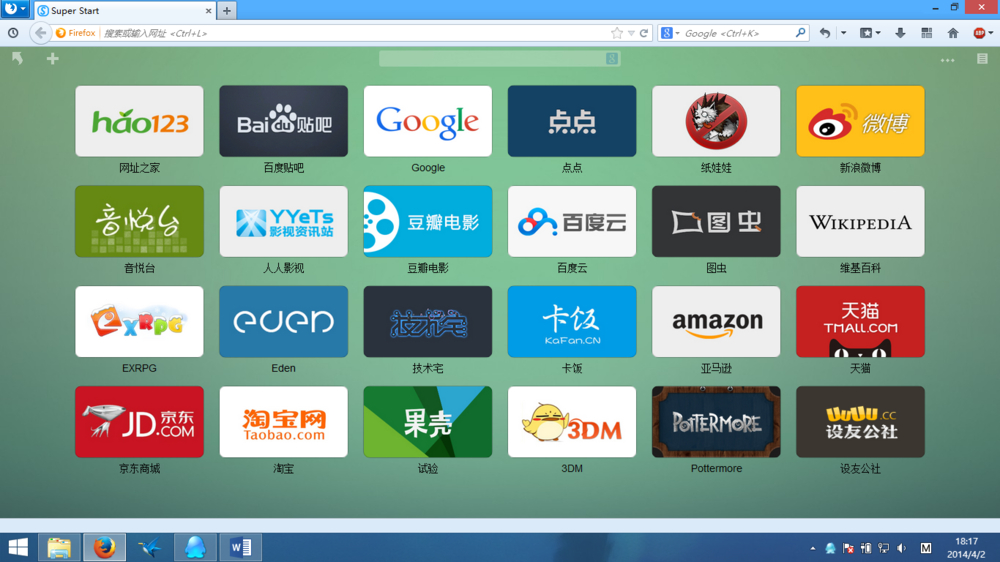
Task: Open the history clock icon
Action: 13,33
